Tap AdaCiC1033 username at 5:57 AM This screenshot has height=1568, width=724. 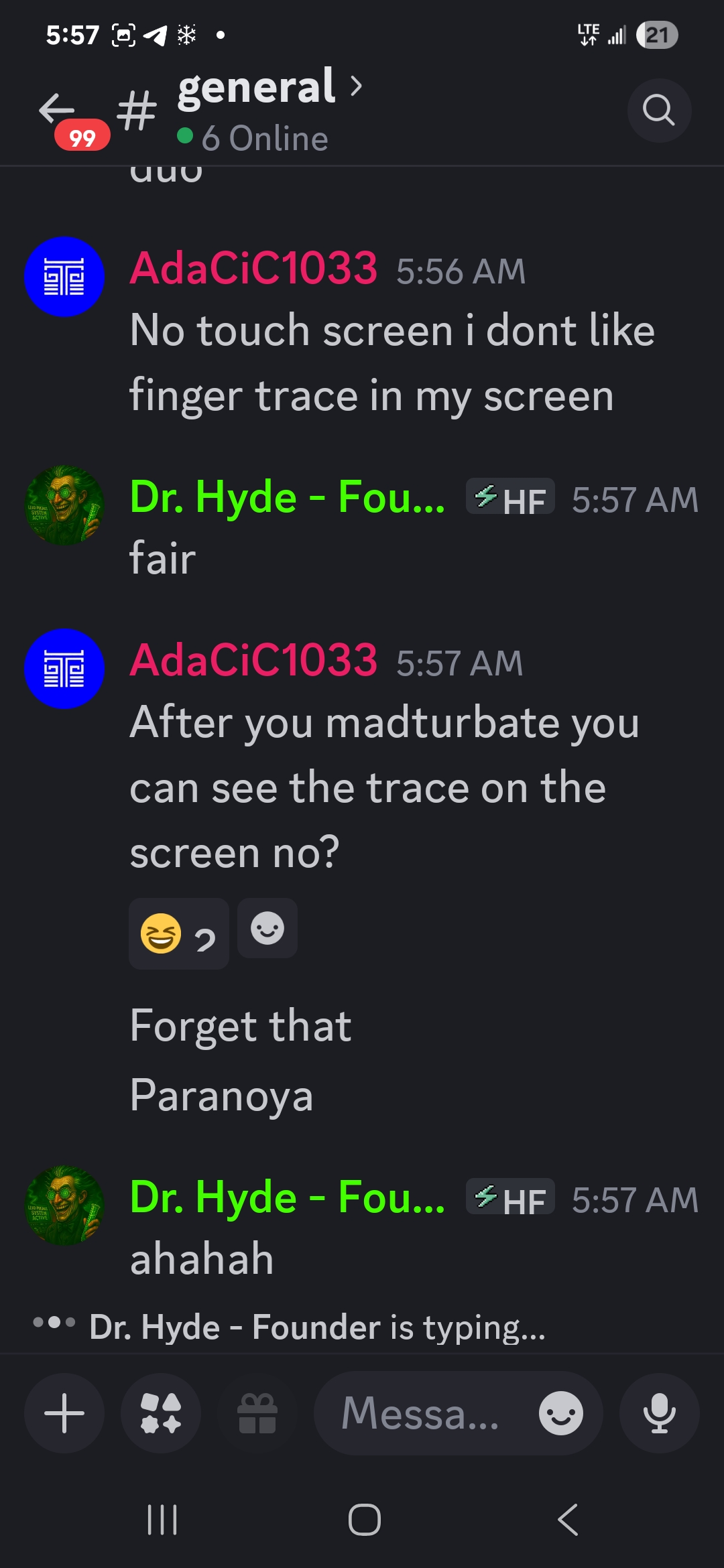[x=253, y=660]
